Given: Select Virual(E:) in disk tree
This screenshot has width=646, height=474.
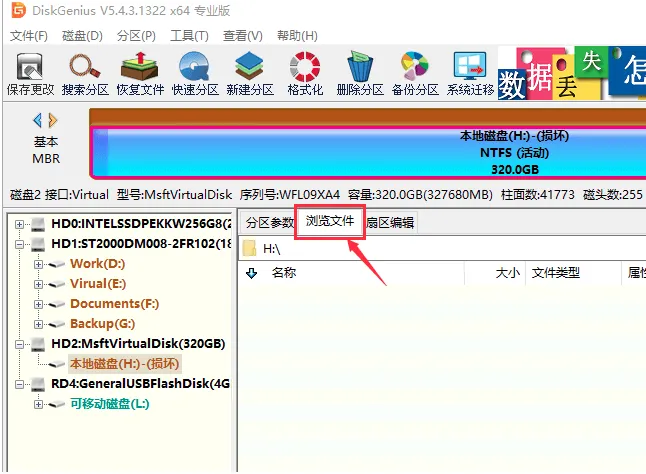Looking at the screenshot, I should 98,284.
